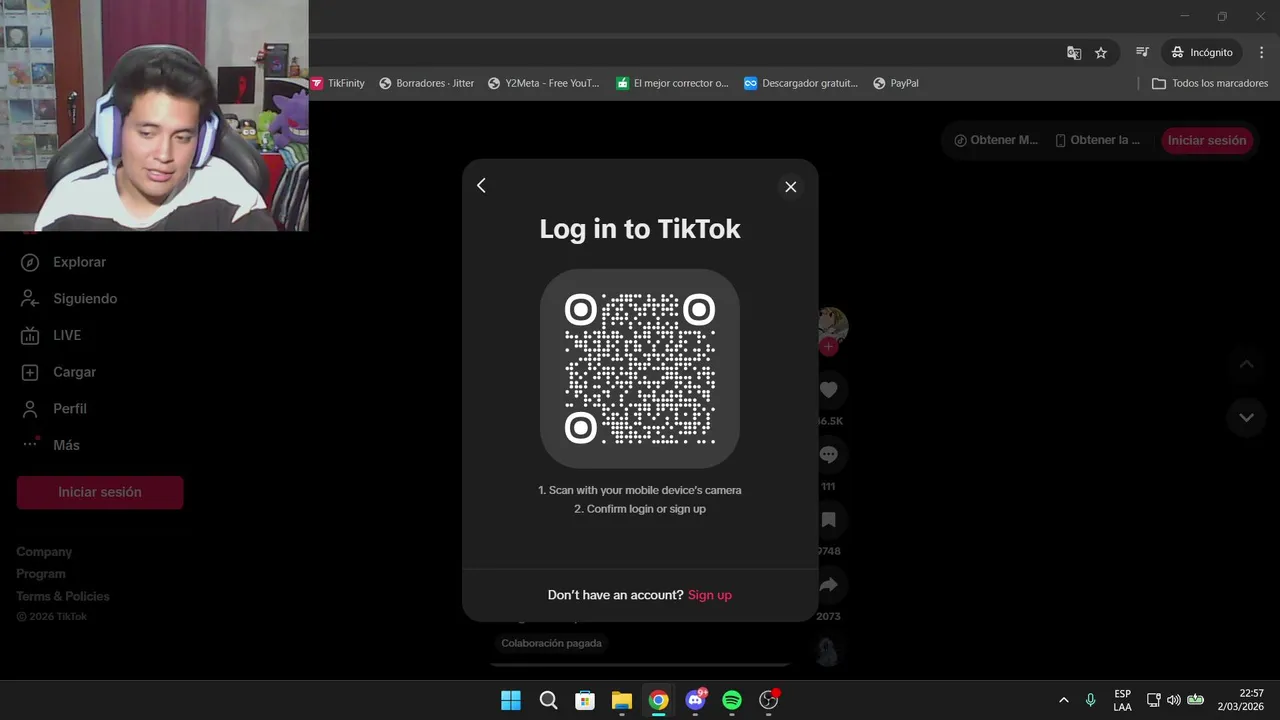This screenshot has width=1280, height=720.
Task: Share the video with the arrow icon
Action: (828, 585)
